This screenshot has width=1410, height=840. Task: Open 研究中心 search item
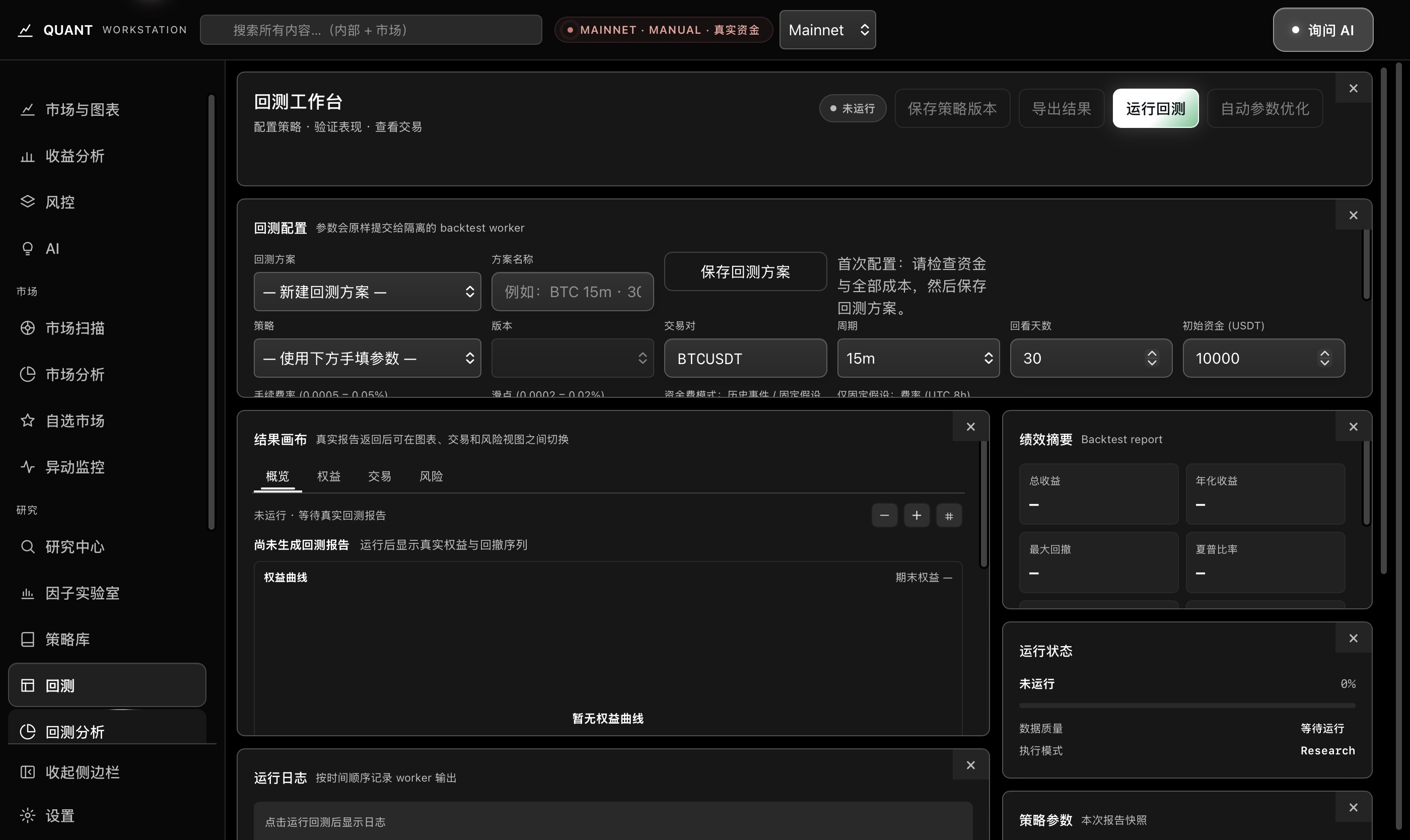[107, 546]
